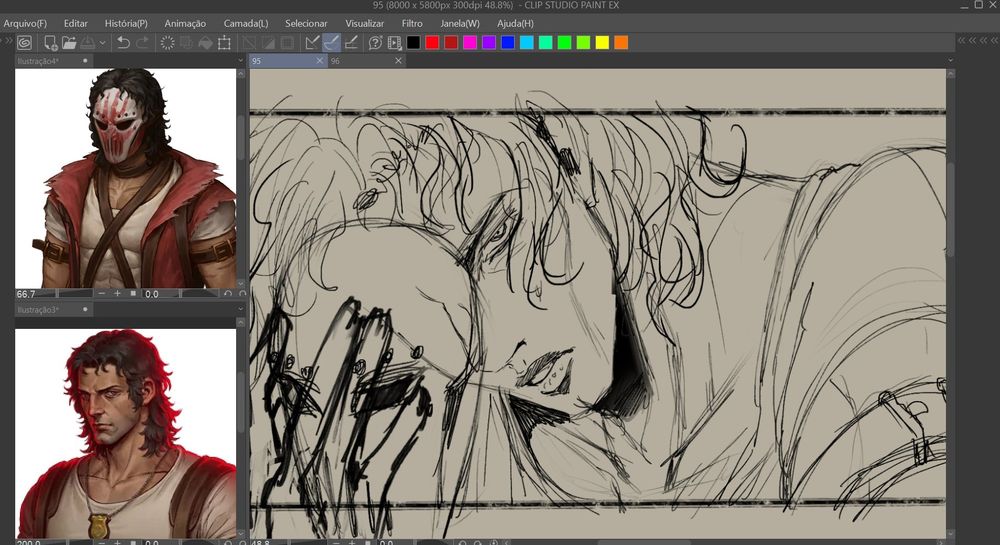Click the Undo arrow icon

click(x=123, y=43)
